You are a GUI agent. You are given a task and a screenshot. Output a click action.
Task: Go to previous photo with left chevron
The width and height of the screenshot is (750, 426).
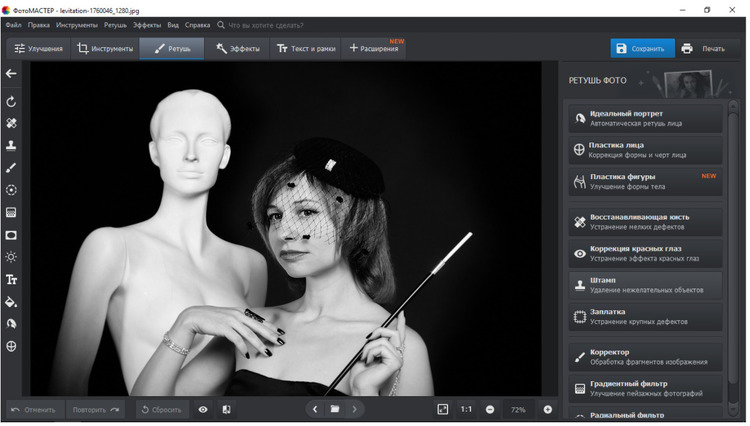315,409
